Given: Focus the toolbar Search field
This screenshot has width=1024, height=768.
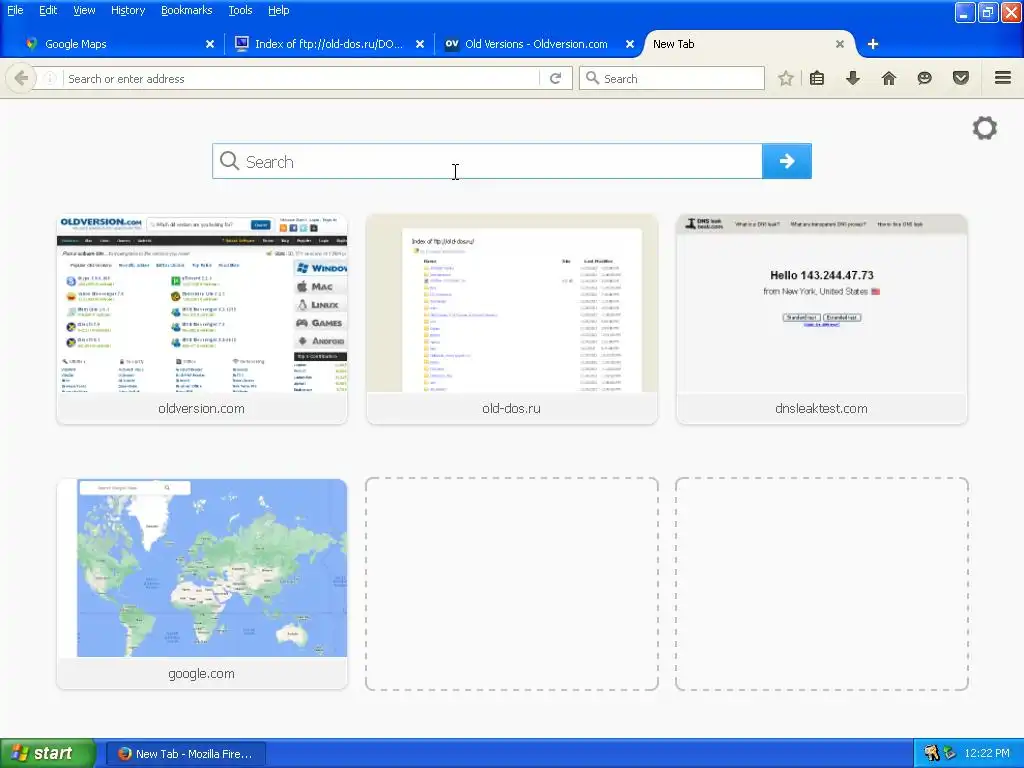Looking at the screenshot, I should (672, 78).
